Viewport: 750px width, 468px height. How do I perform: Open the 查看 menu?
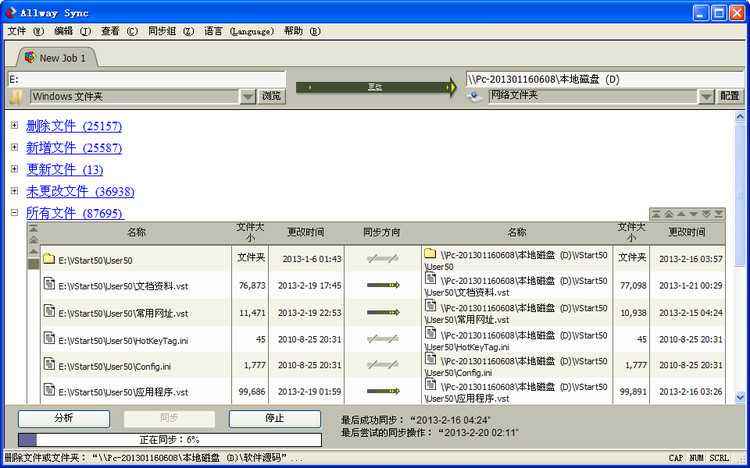coord(119,31)
